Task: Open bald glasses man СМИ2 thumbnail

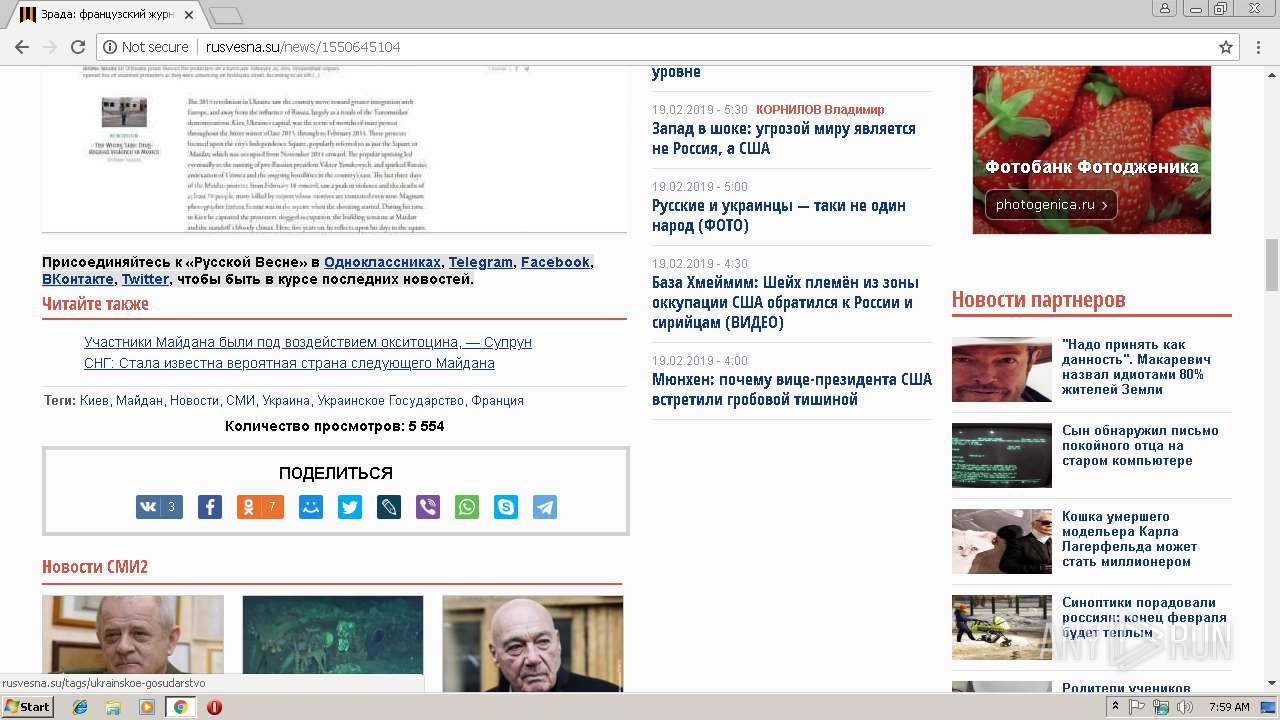Action: coord(533,643)
